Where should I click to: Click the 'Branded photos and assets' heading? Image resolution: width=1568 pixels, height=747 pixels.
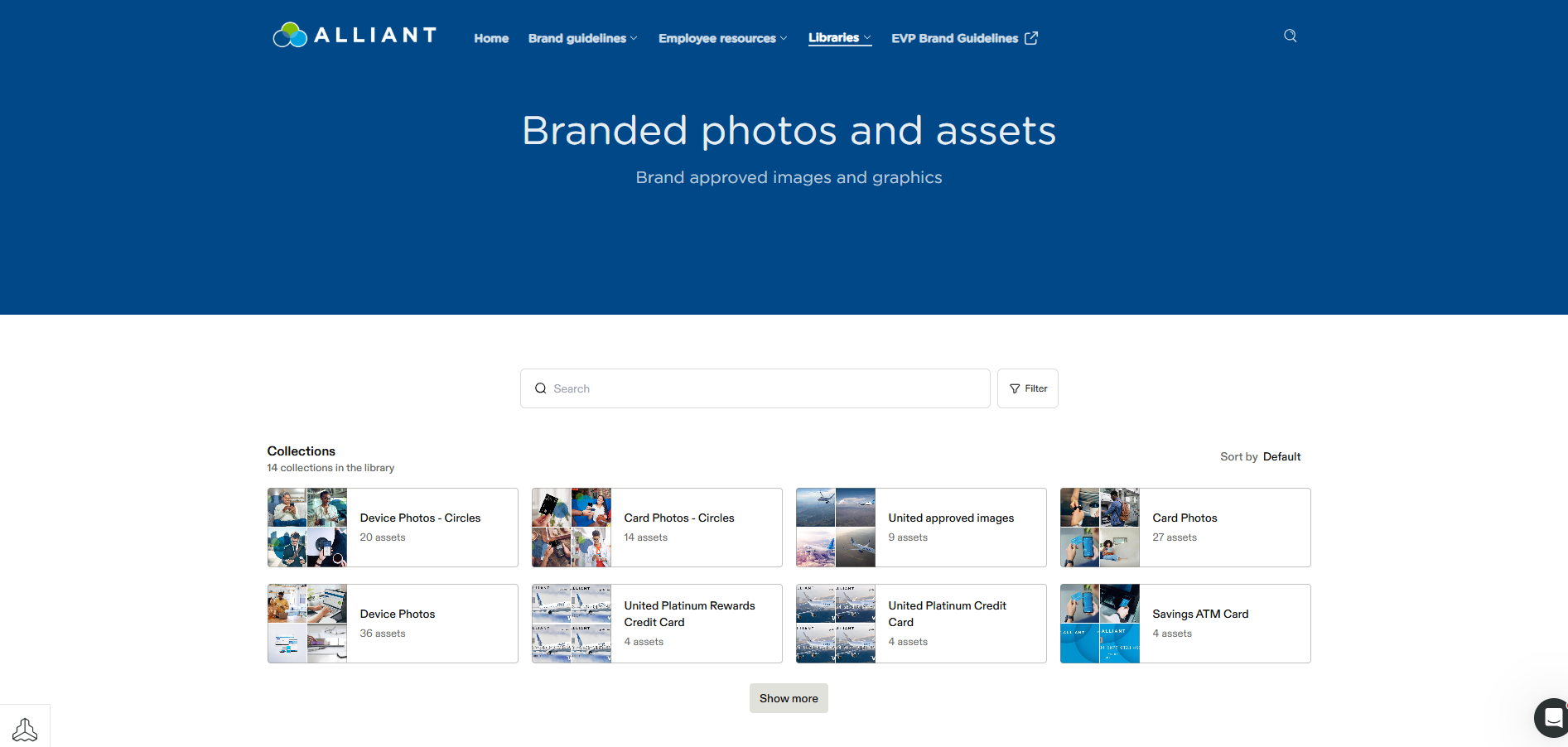(789, 131)
